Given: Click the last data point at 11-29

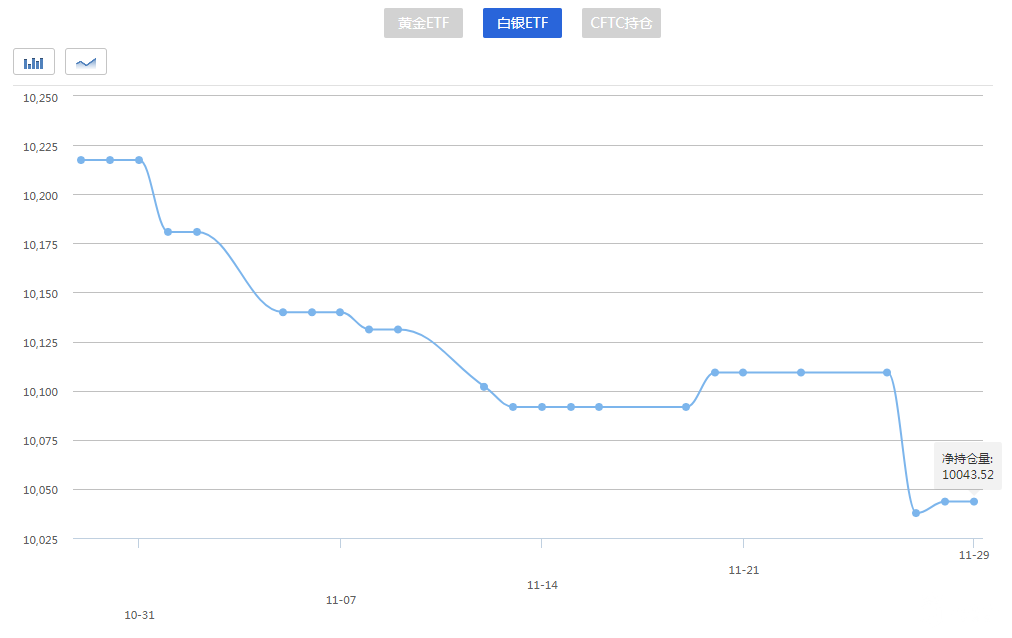Looking at the screenshot, I should pyautogui.click(x=974, y=502).
